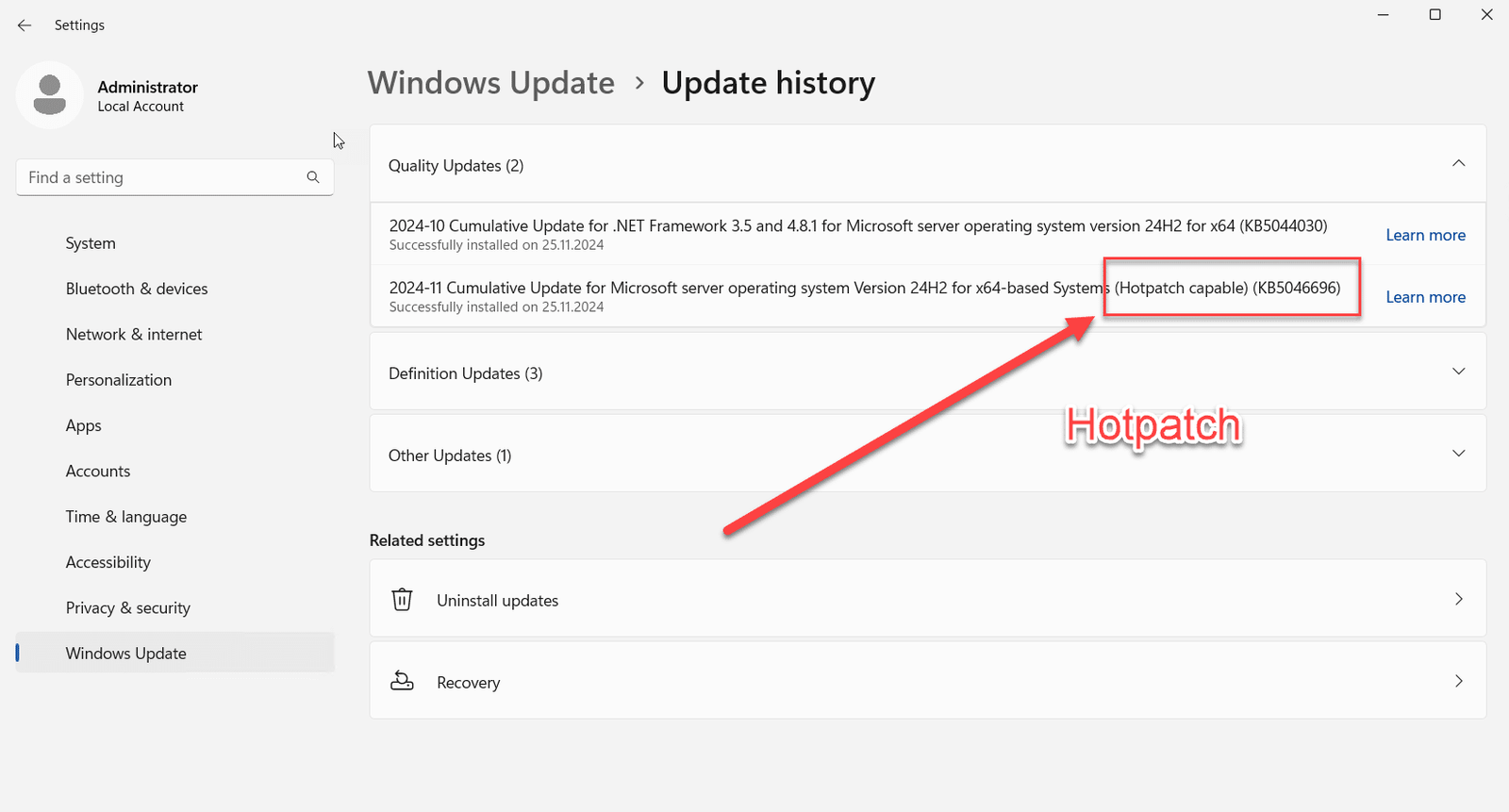Go back using the back arrow
This screenshot has height=812, width=1509.
coord(25,25)
